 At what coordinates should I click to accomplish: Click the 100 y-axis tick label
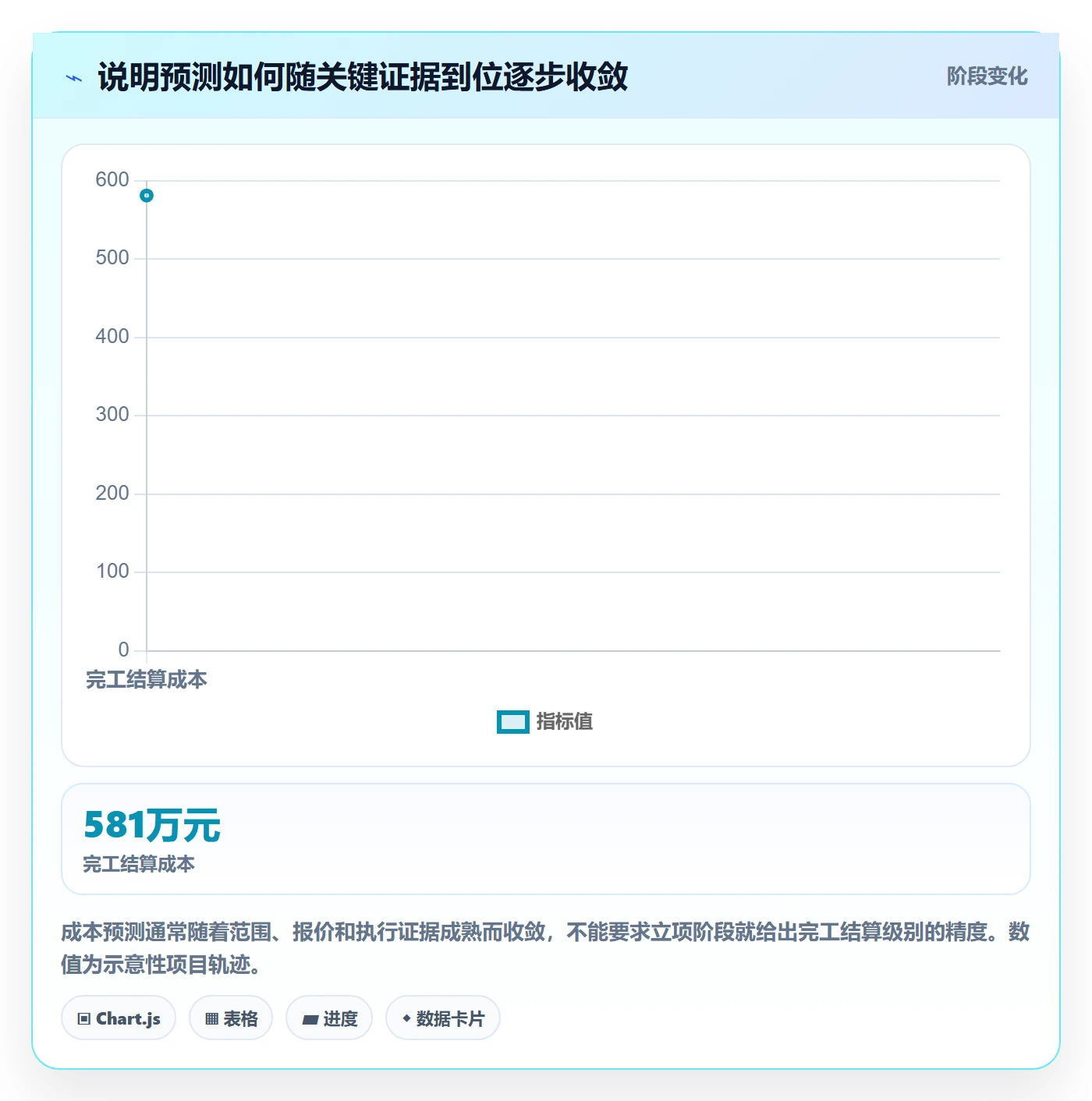(x=112, y=572)
